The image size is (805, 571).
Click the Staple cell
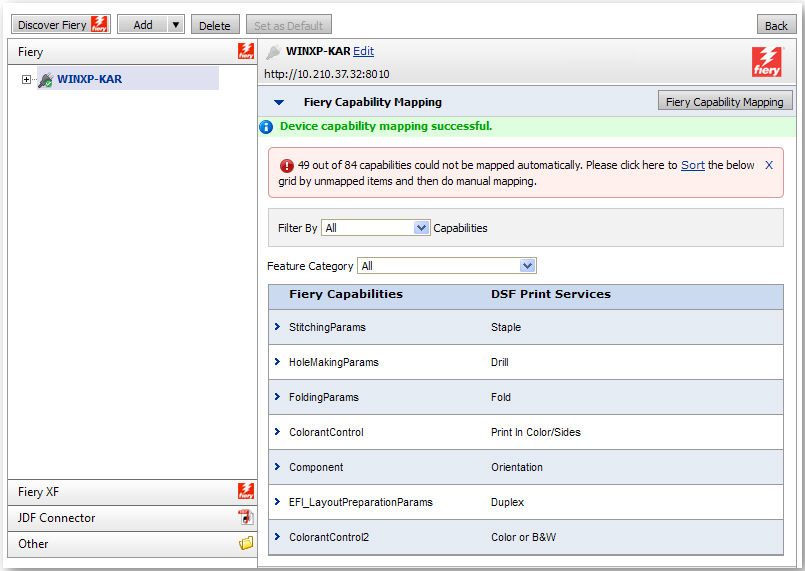[x=506, y=327]
